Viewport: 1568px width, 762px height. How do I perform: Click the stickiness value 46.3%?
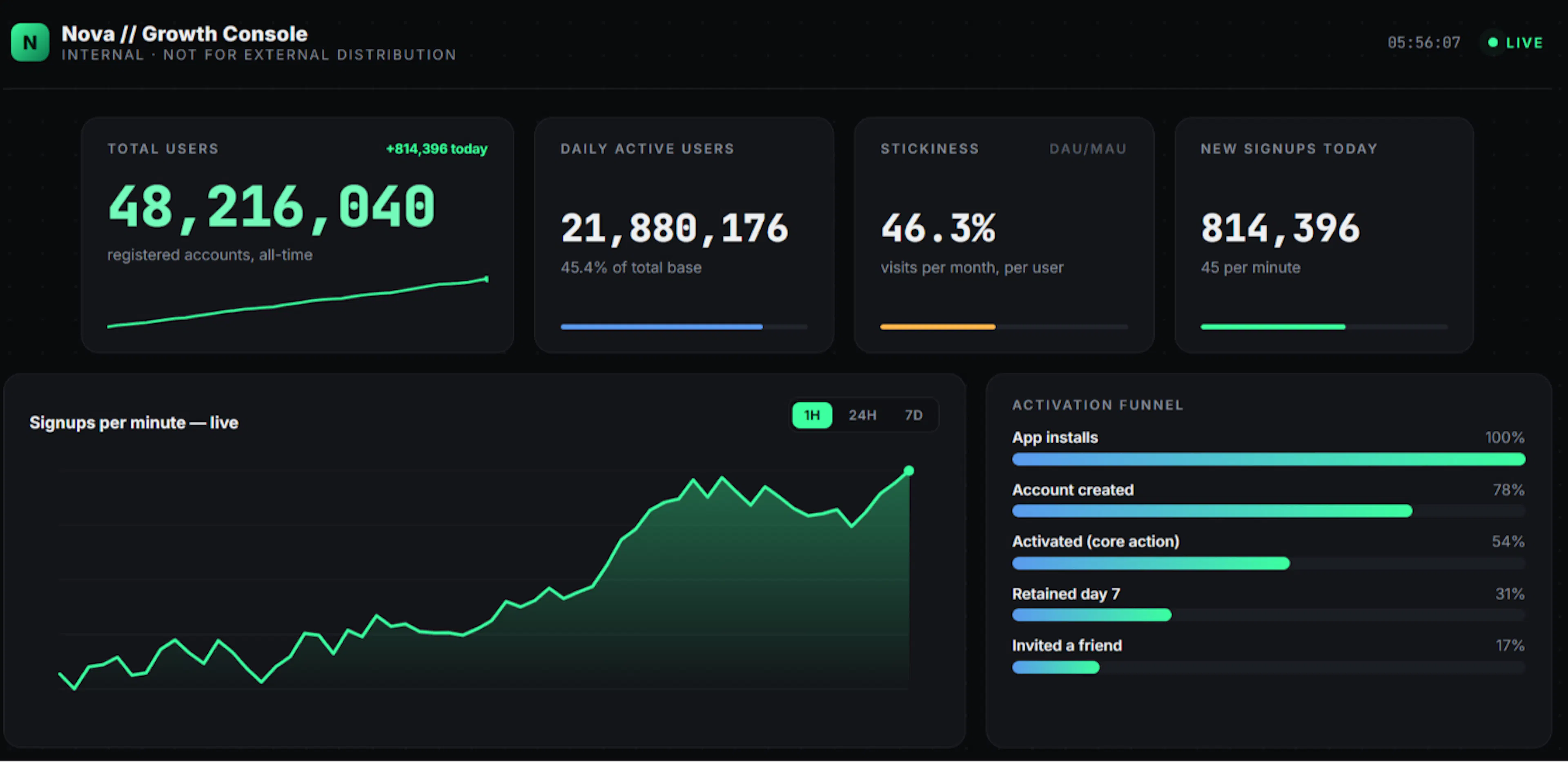[x=938, y=228]
